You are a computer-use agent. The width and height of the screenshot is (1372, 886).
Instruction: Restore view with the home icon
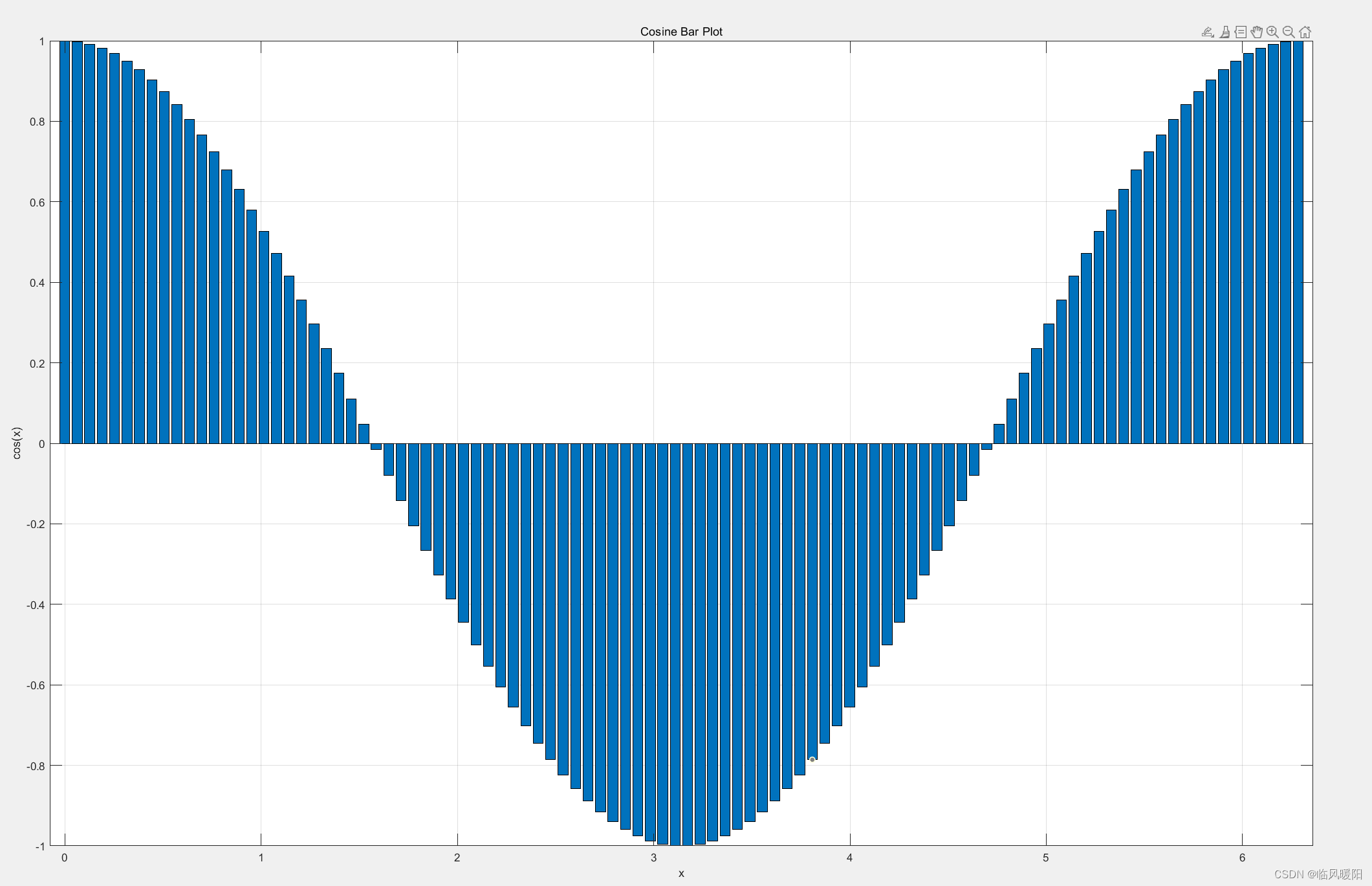[1305, 32]
